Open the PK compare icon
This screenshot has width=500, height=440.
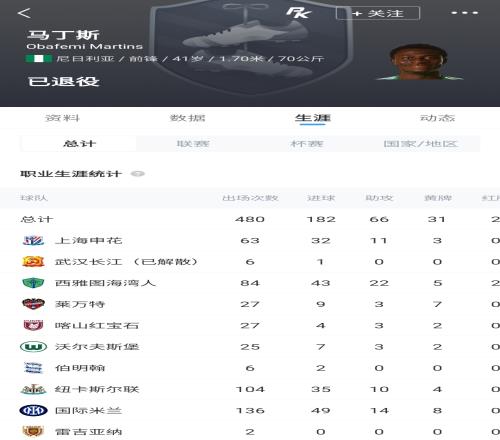pos(299,13)
